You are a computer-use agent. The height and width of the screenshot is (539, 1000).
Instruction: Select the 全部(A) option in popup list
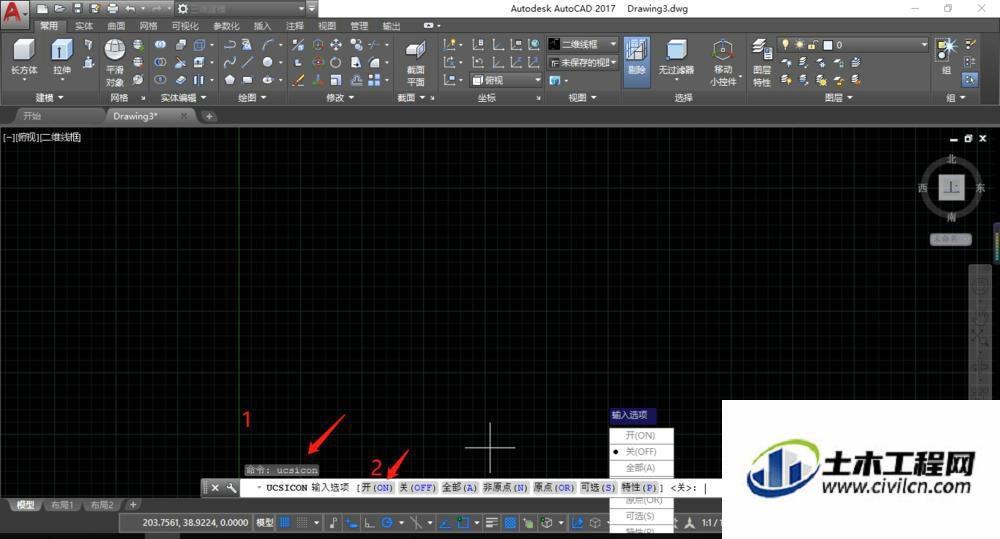click(641, 468)
